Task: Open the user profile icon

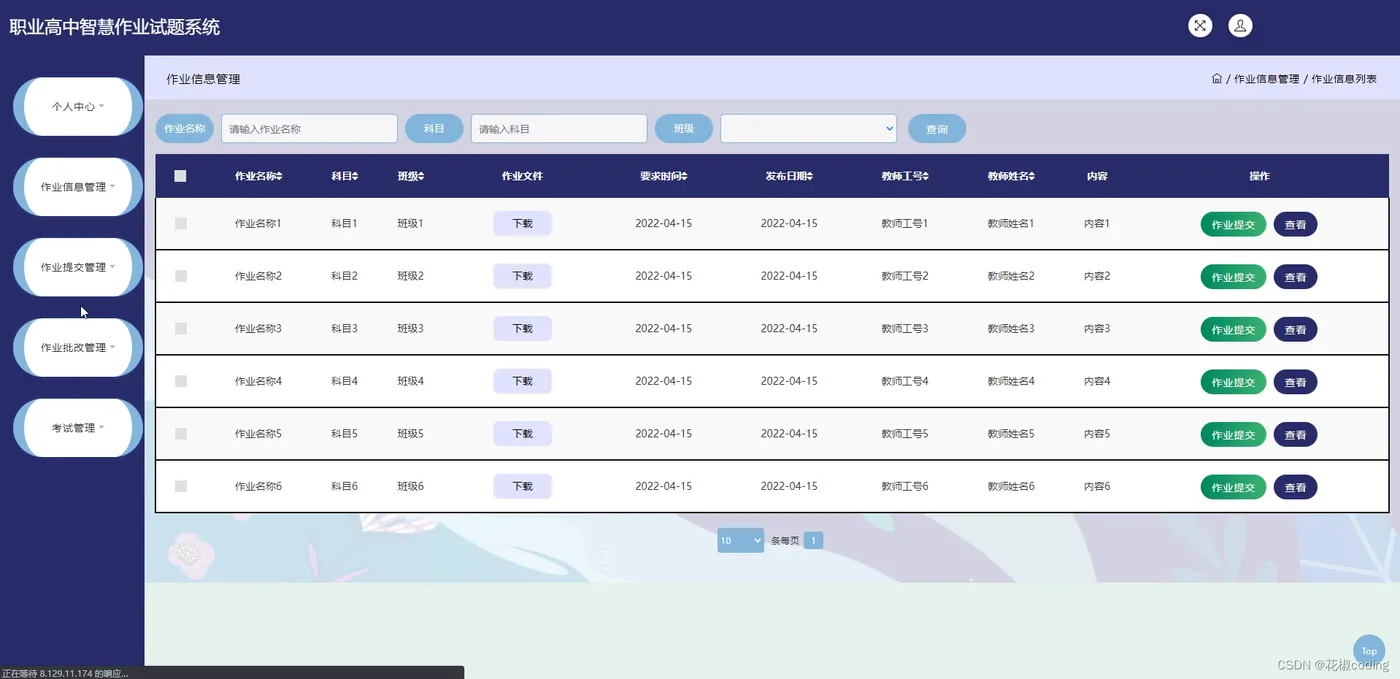Action: pyautogui.click(x=1240, y=26)
